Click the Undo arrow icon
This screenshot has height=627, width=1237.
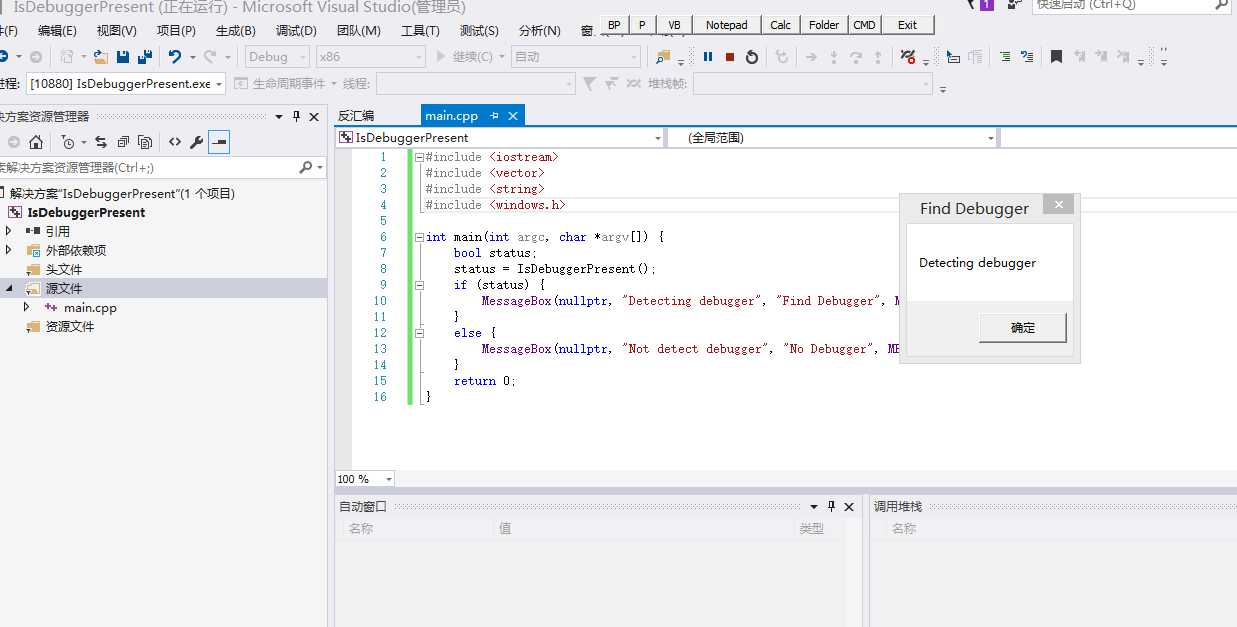click(175, 57)
